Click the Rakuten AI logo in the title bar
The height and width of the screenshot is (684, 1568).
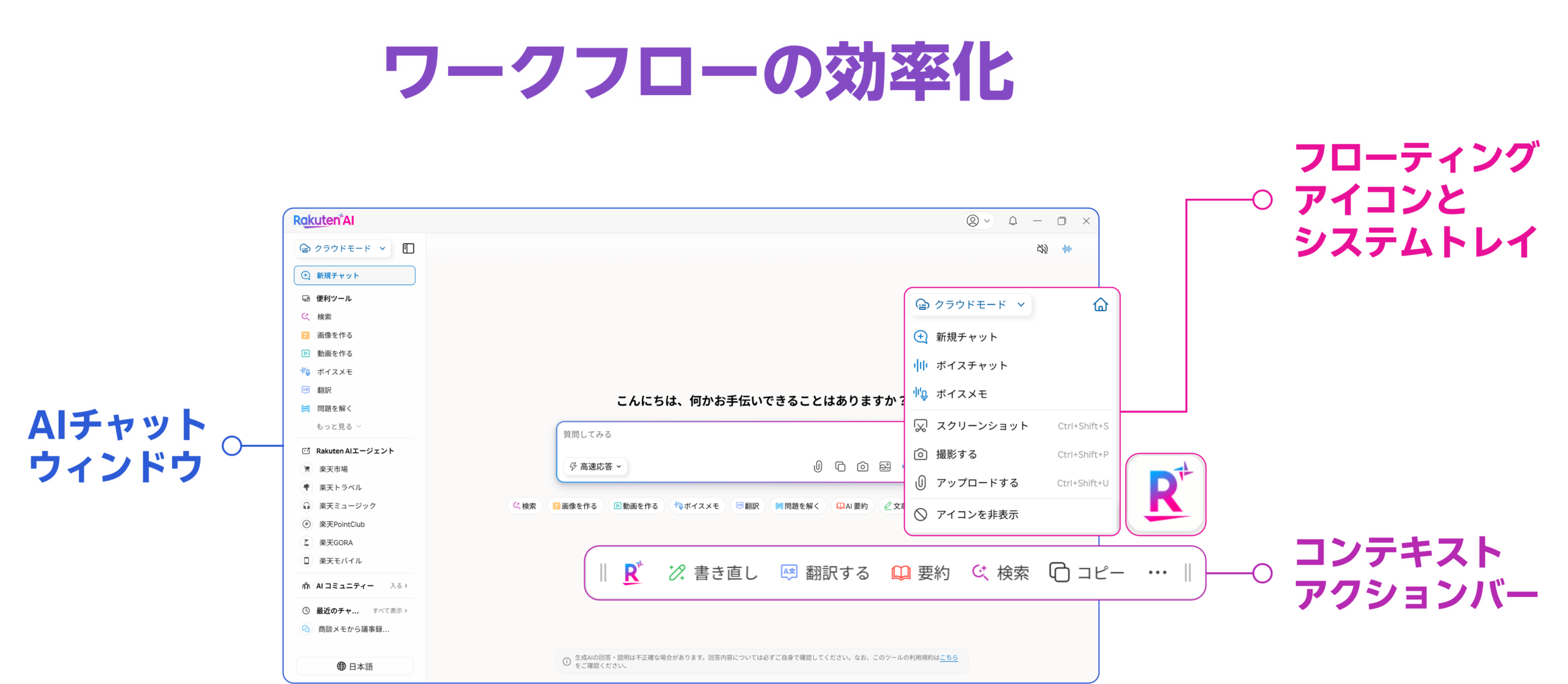tap(323, 220)
